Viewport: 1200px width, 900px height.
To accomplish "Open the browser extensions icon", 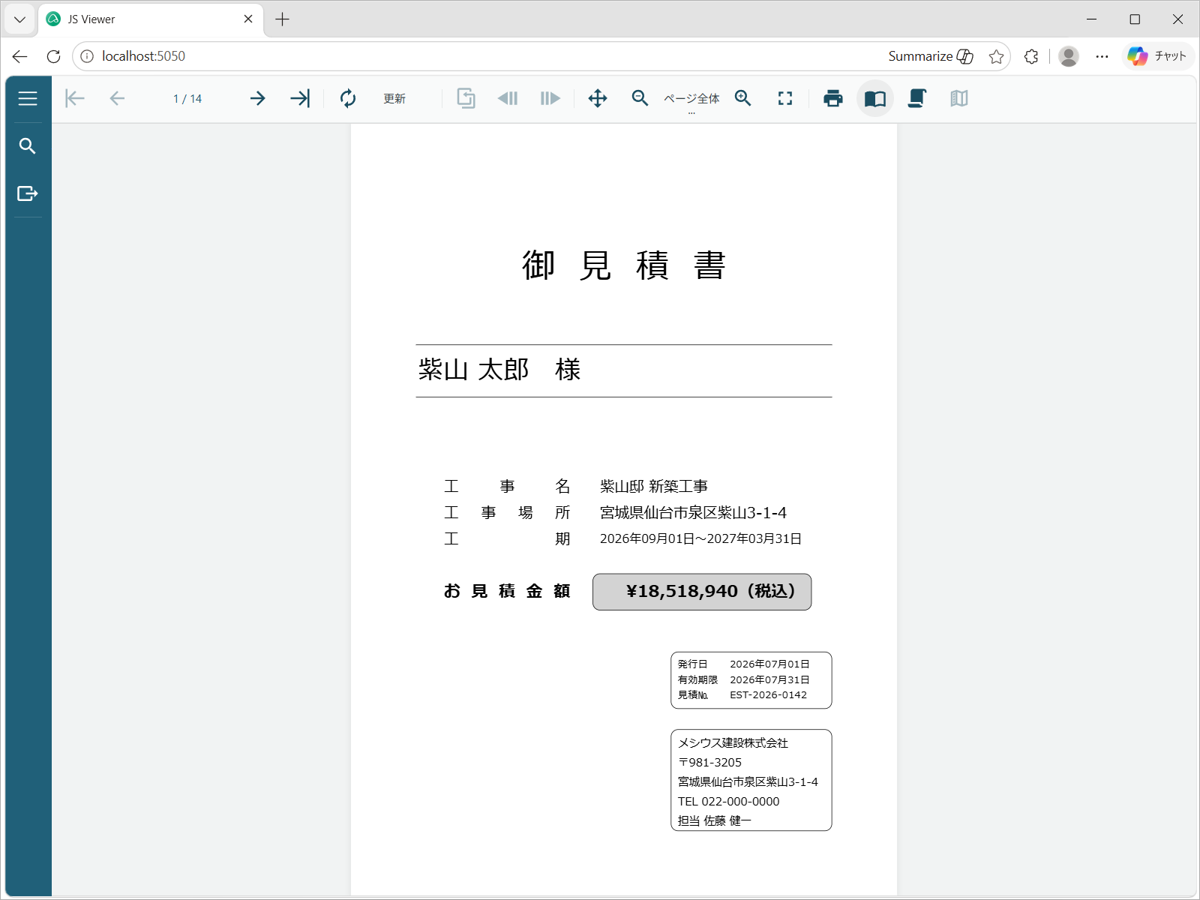I will tap(1032, 56).
